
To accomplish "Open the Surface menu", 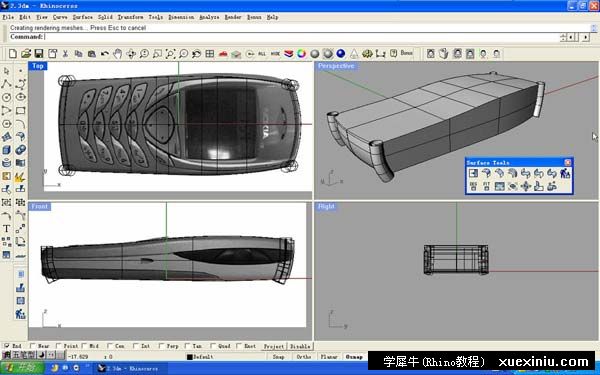I will coord(82,17).
